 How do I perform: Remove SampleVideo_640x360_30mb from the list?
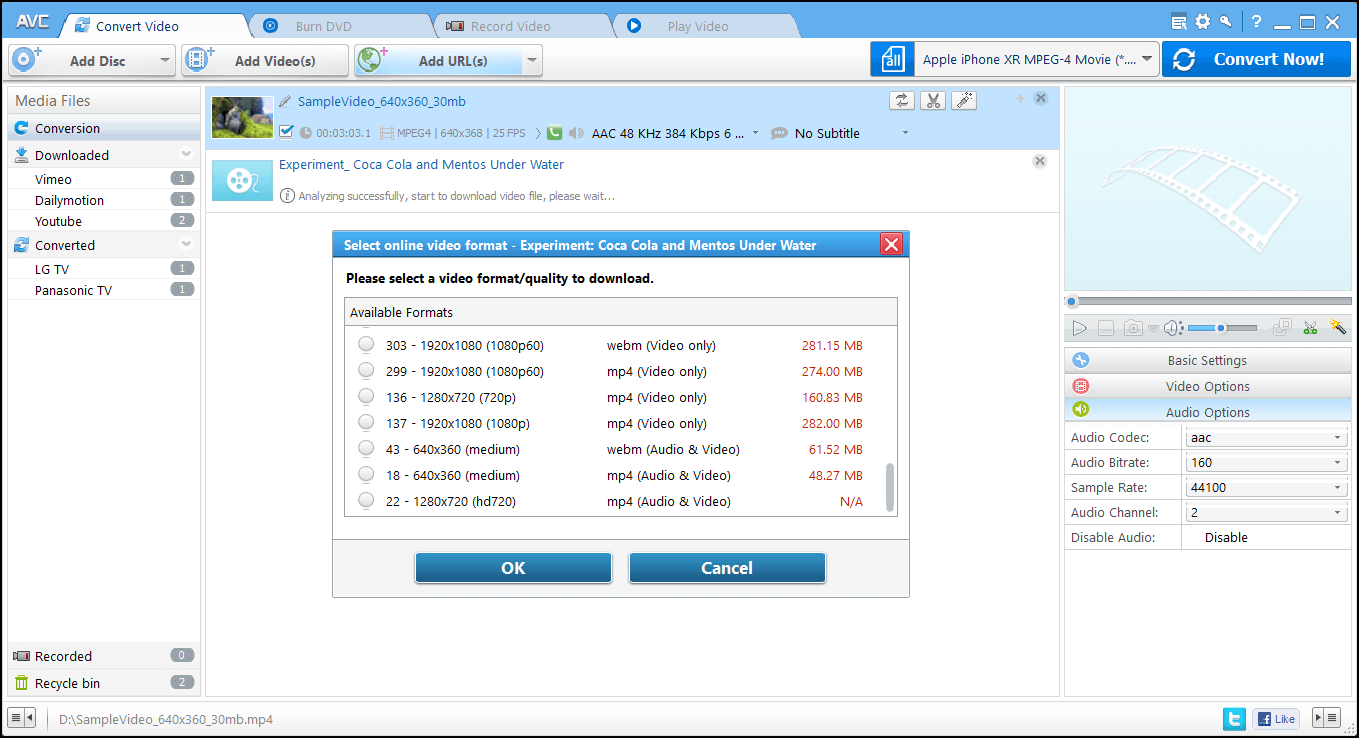tap(1040, 98)
